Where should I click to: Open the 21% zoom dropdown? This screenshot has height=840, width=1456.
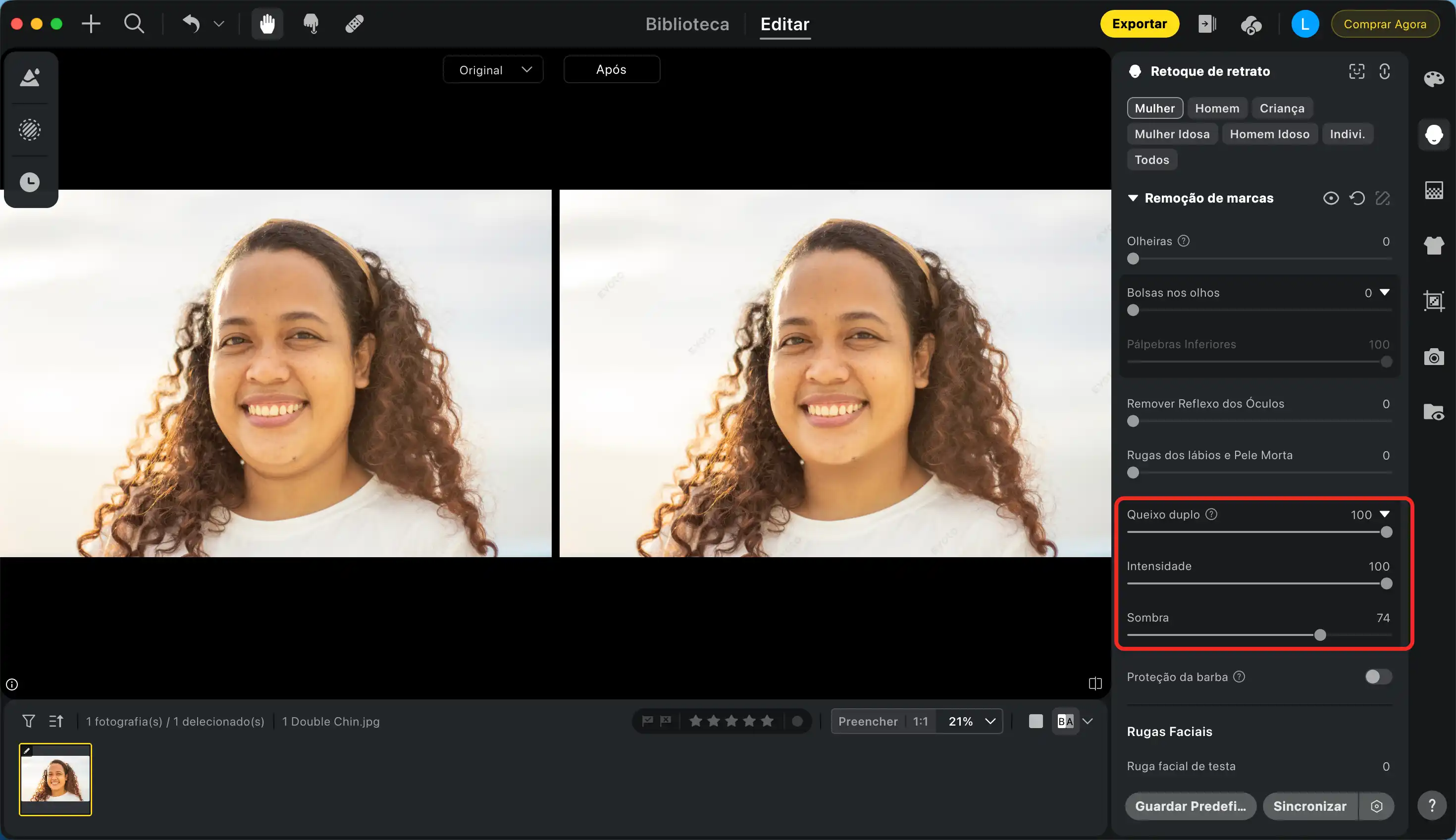click(971, 721)
